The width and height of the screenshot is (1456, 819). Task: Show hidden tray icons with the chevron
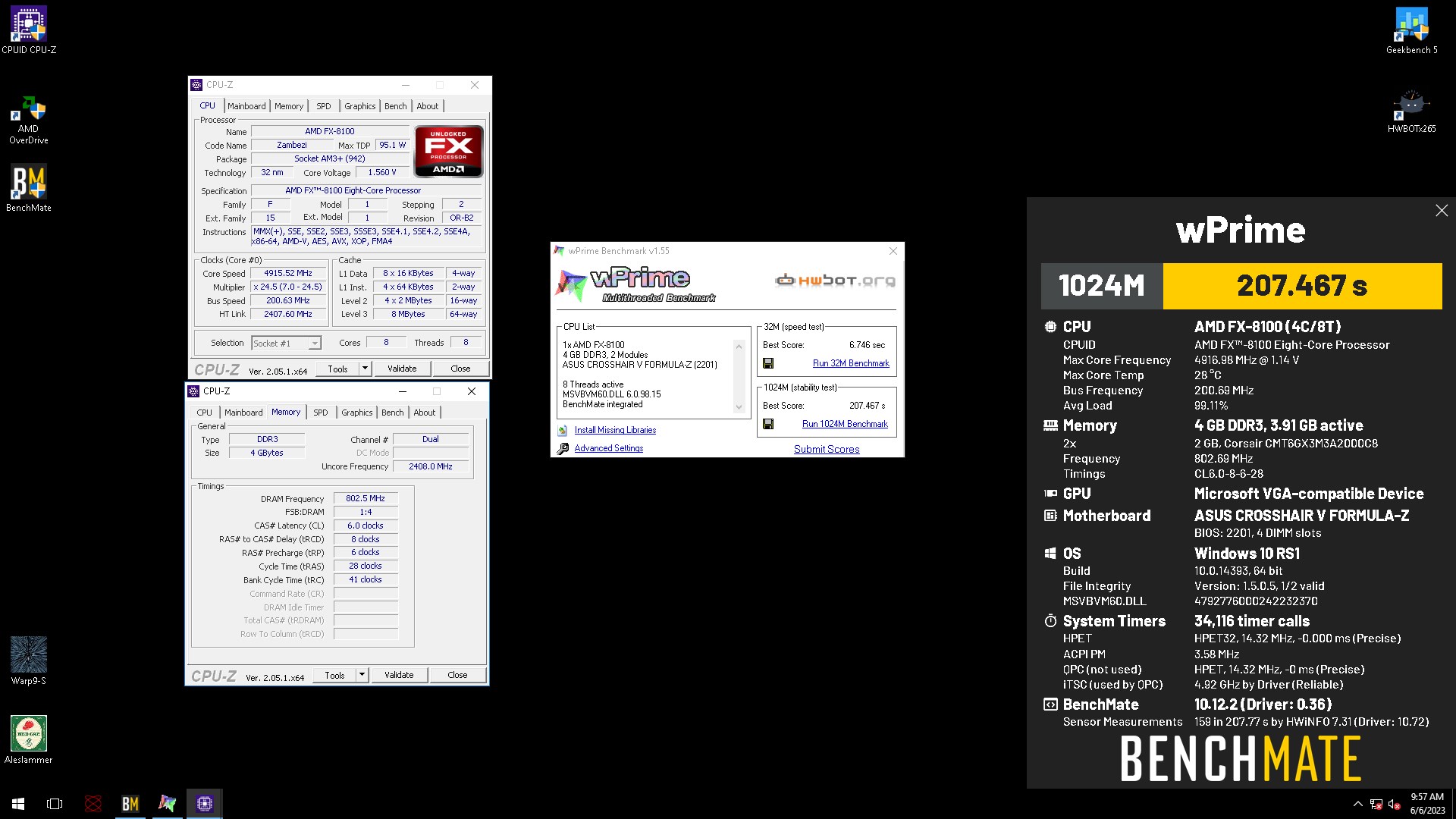pyautogui.click(x=1357, y=804)
